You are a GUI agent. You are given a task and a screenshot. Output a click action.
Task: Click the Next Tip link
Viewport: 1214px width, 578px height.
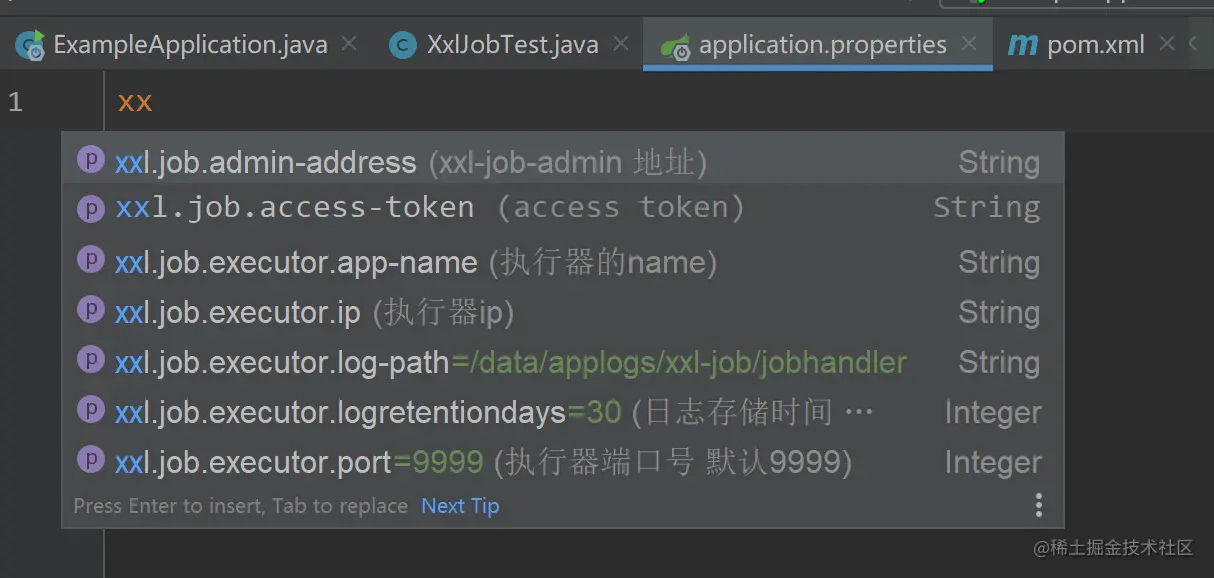[459, 505]
